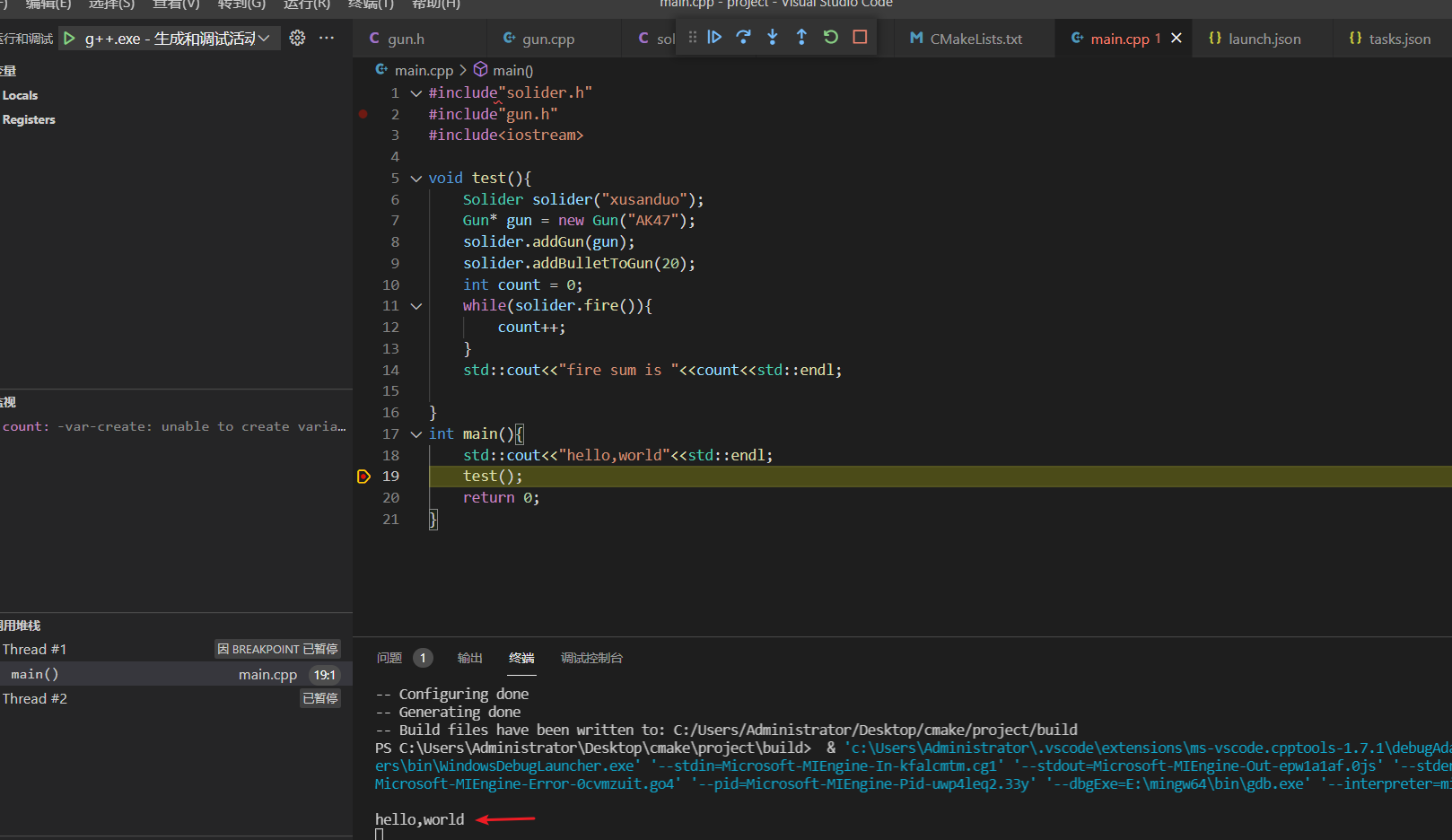Select the main() stack frame

(x=176, y=674)
